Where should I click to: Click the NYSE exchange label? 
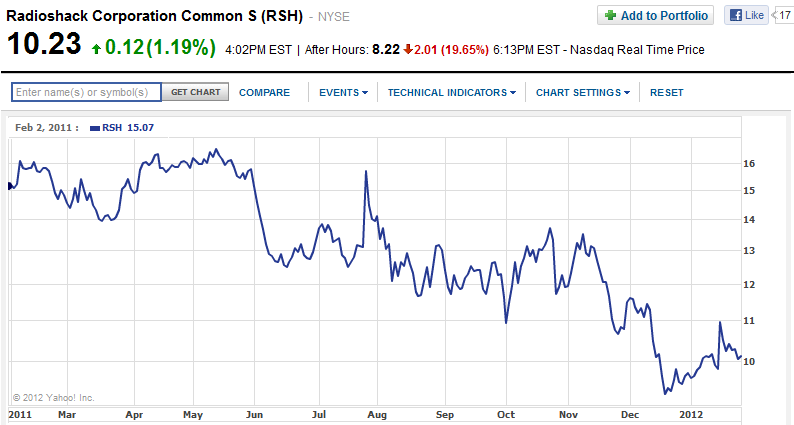point(334,17)
